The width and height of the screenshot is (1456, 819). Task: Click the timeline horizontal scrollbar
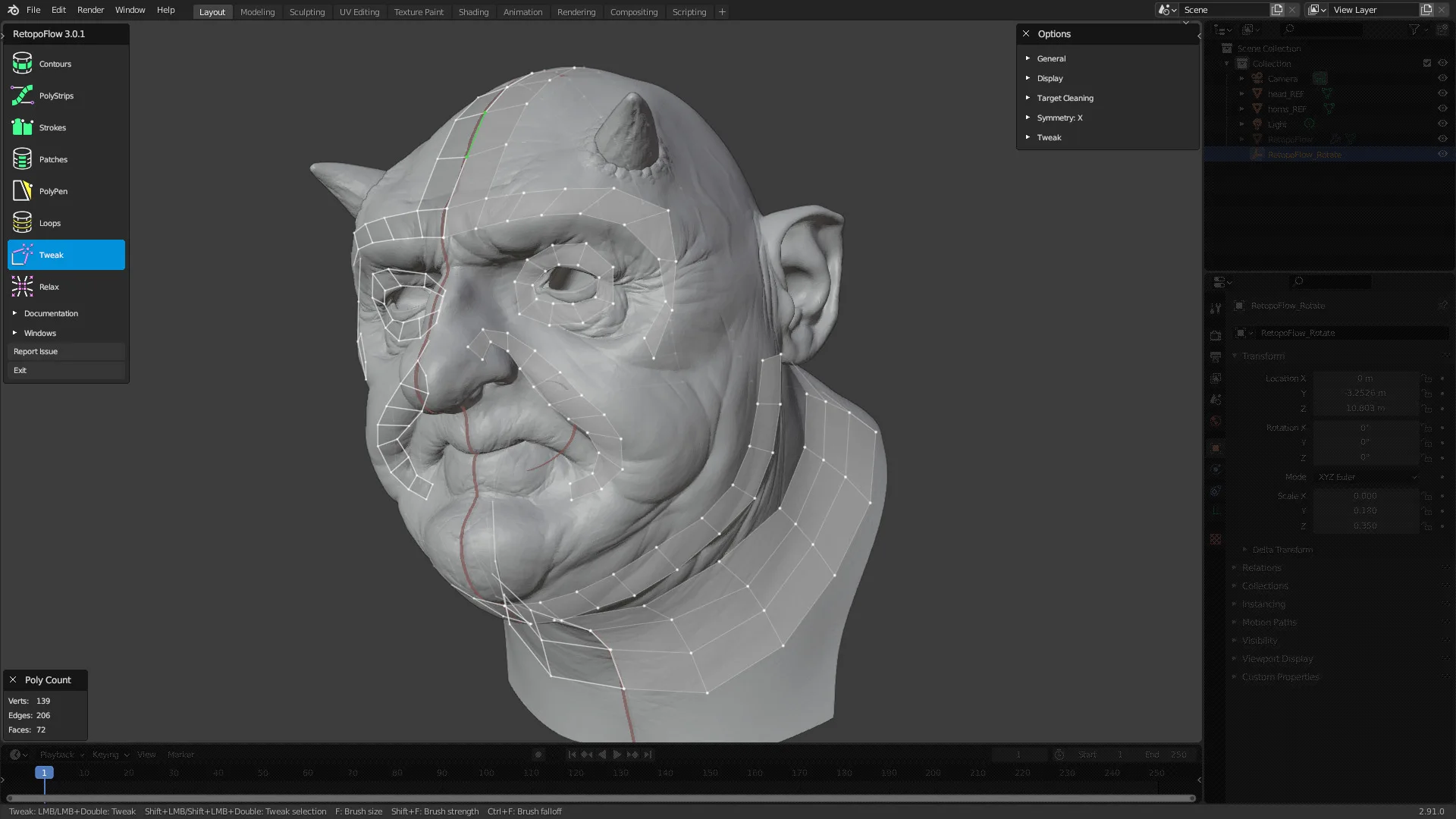coord(601,799)
